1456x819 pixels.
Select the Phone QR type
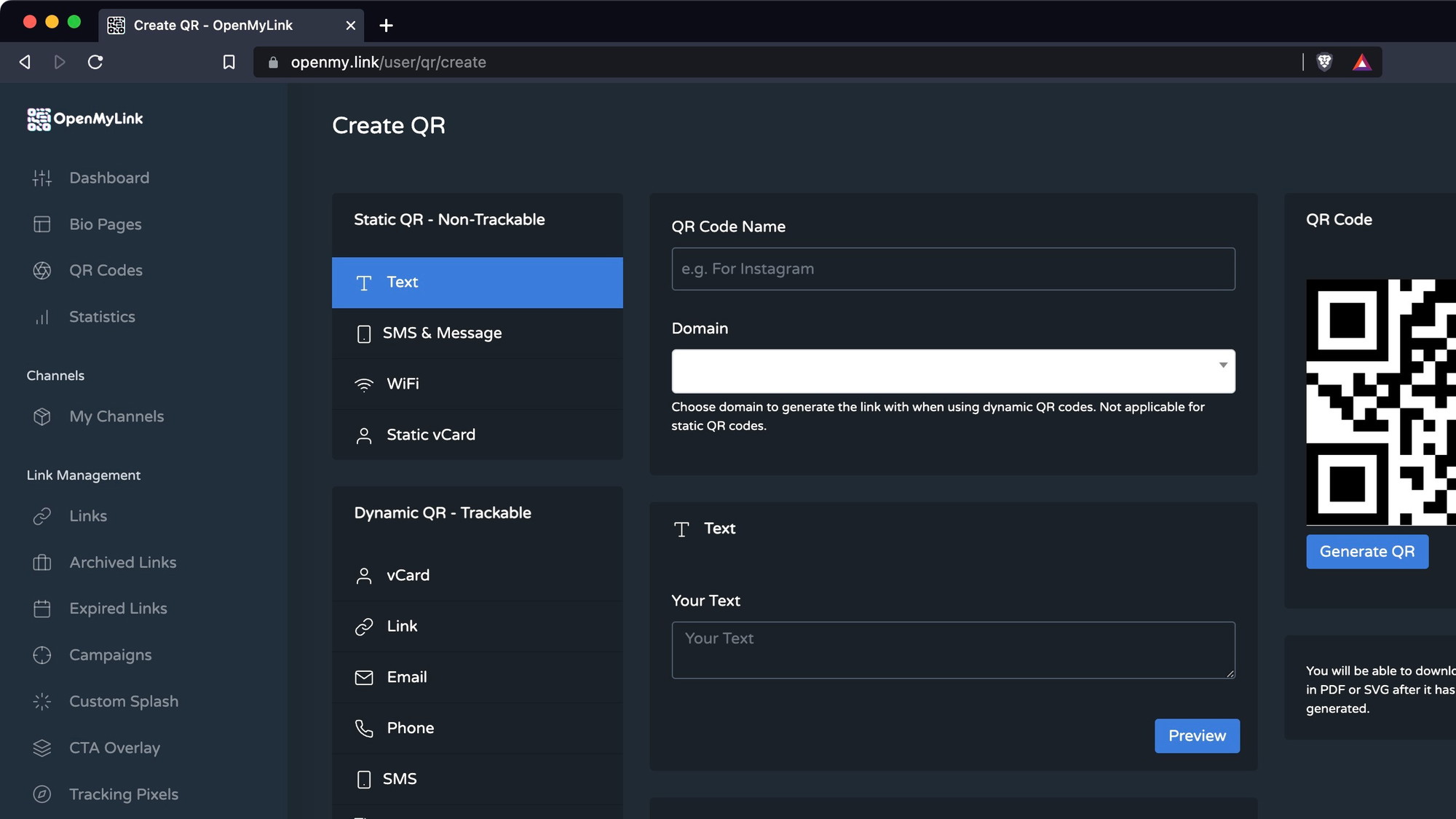[x=478, y=729]
